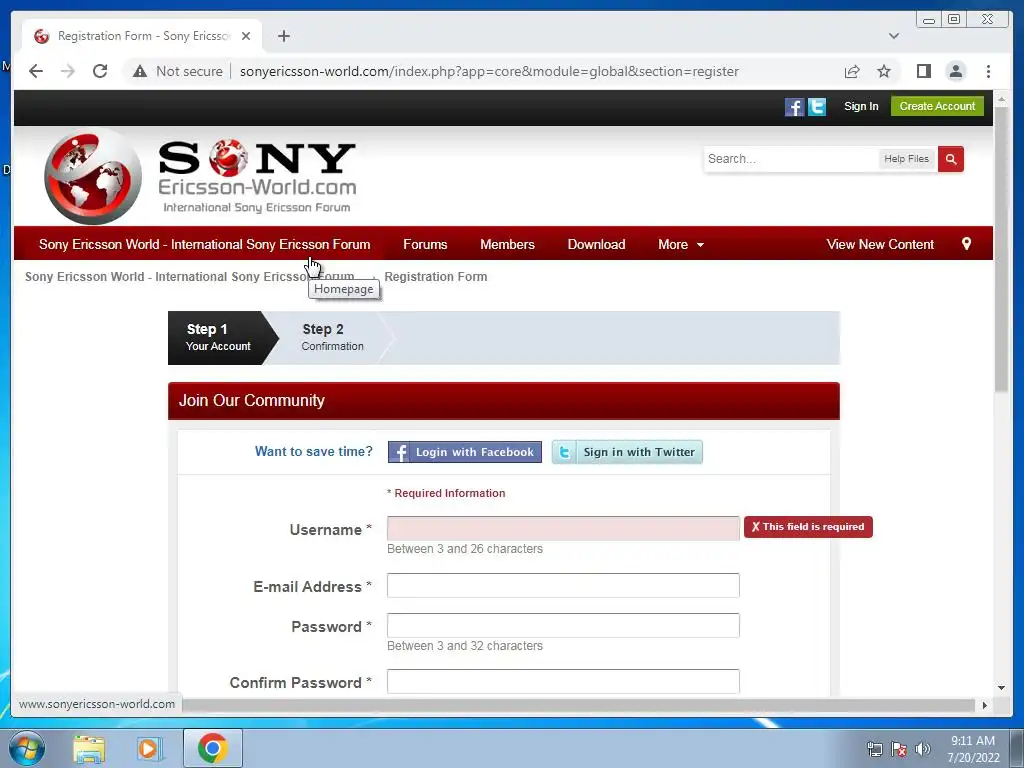Click the Action Center flag tray icon

point(899,749)
